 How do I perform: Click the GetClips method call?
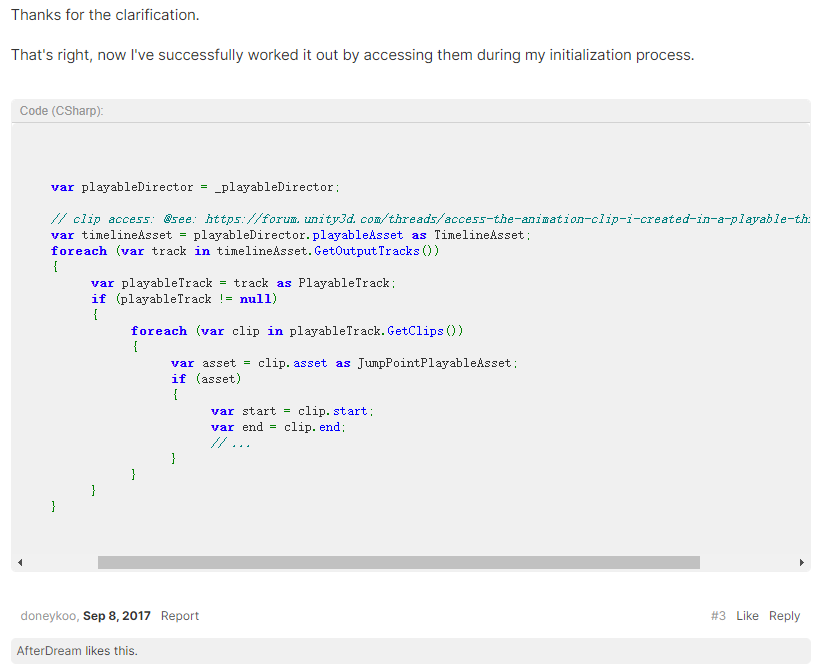pyautogui.click(x=415, y=330)
